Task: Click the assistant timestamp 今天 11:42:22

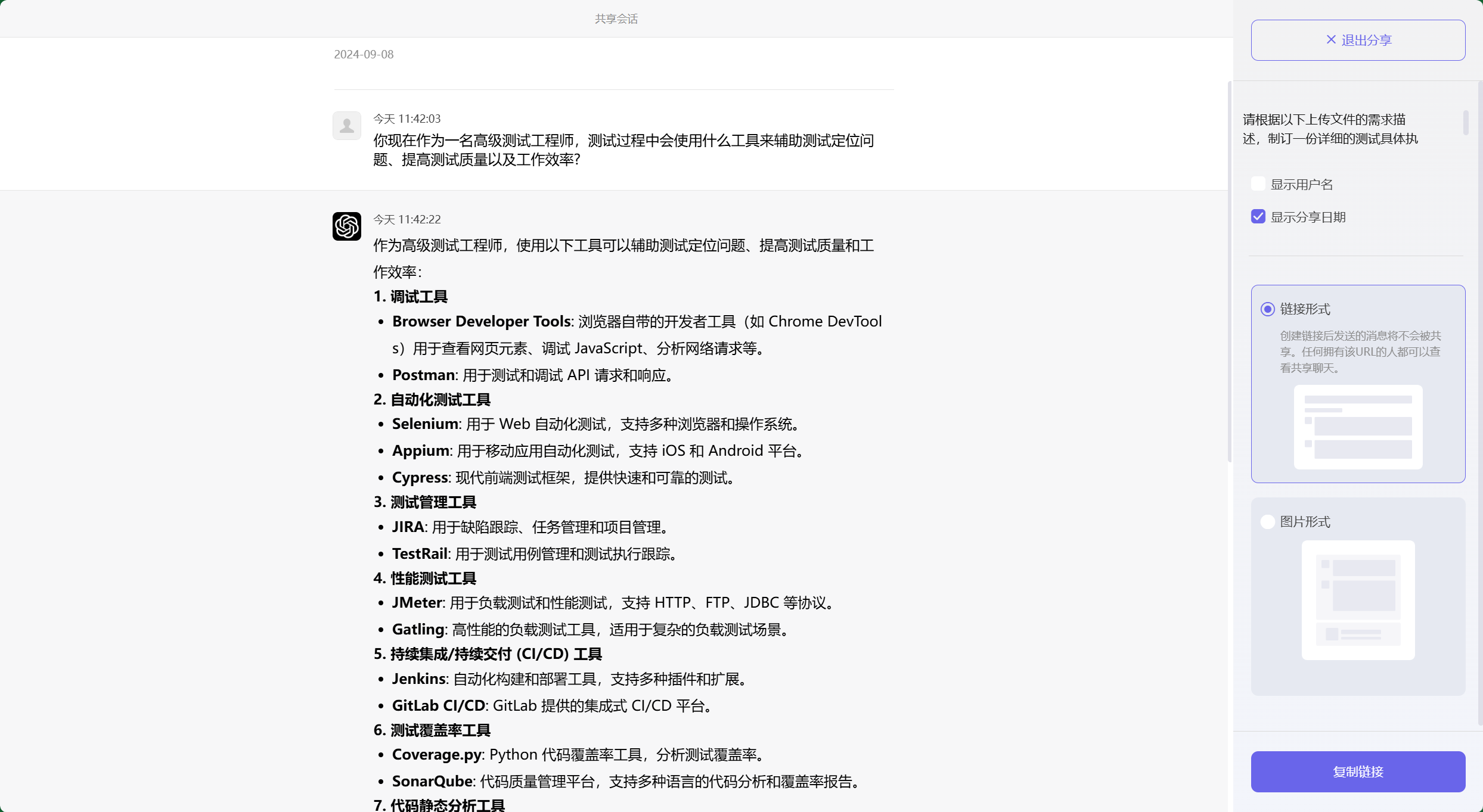Action: pyautogui.click(x=407, y=219)
